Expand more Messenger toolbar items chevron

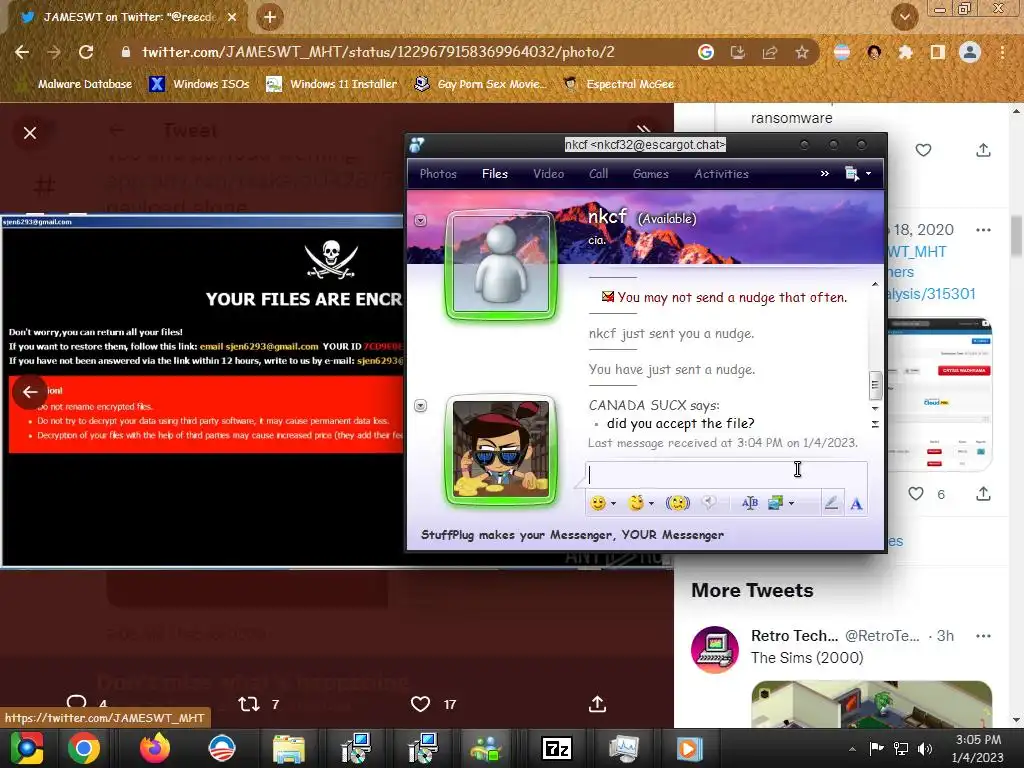(x=825, y=174)
